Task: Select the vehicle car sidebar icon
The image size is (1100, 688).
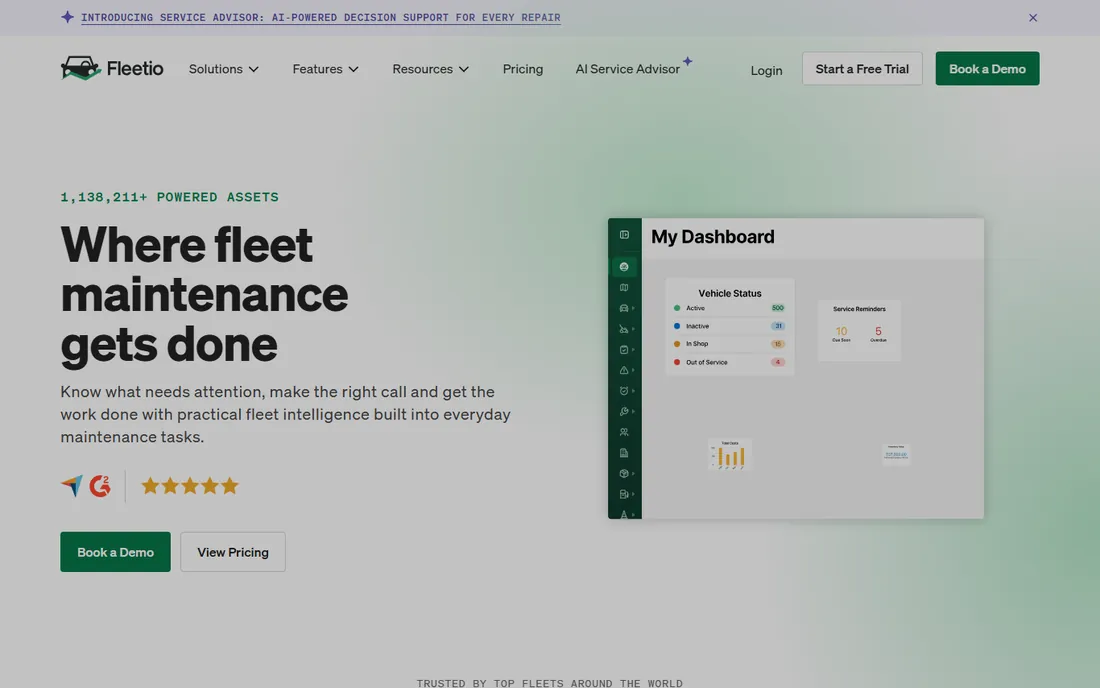Action: click(x=624, y=308)
